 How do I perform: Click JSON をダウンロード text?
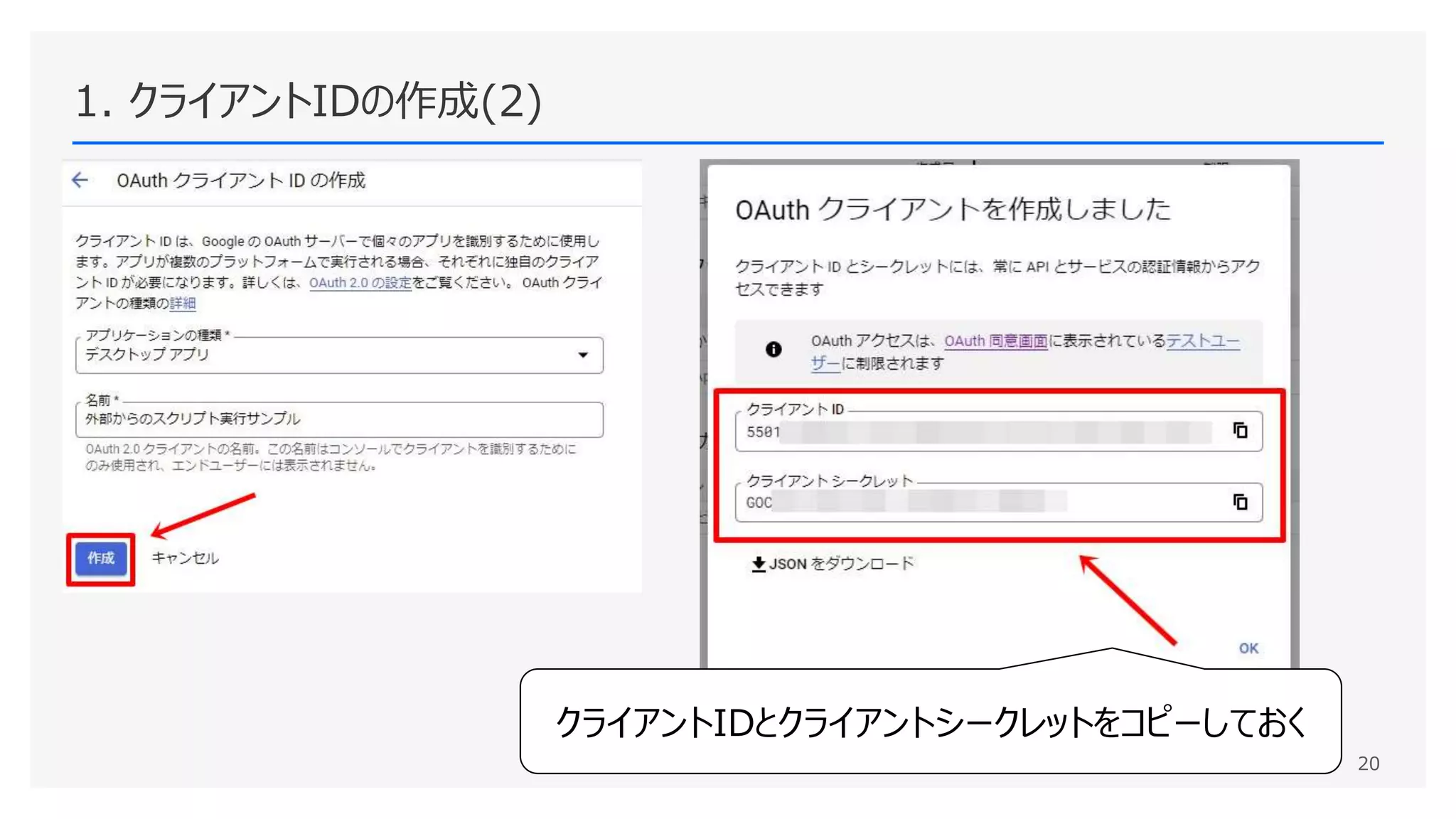(842, 564)
